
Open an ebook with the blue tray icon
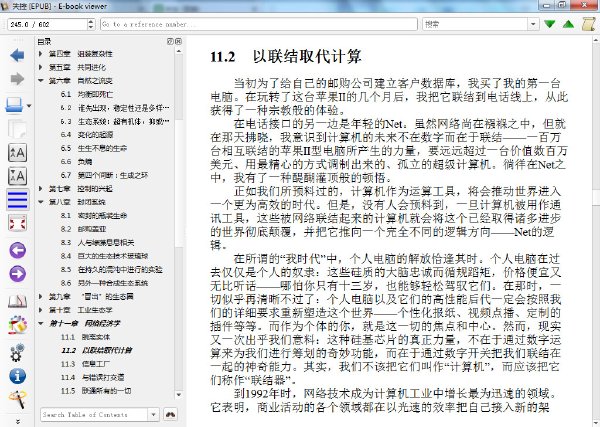coord(14,105)
